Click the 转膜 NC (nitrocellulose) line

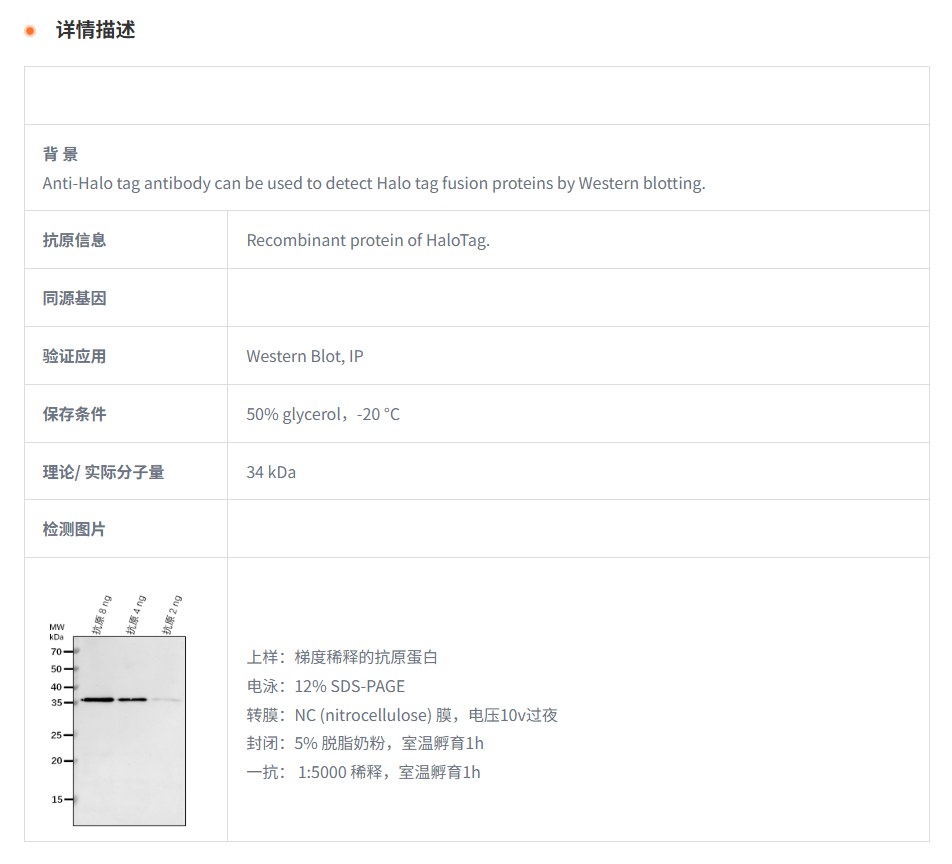pos(402,715)
